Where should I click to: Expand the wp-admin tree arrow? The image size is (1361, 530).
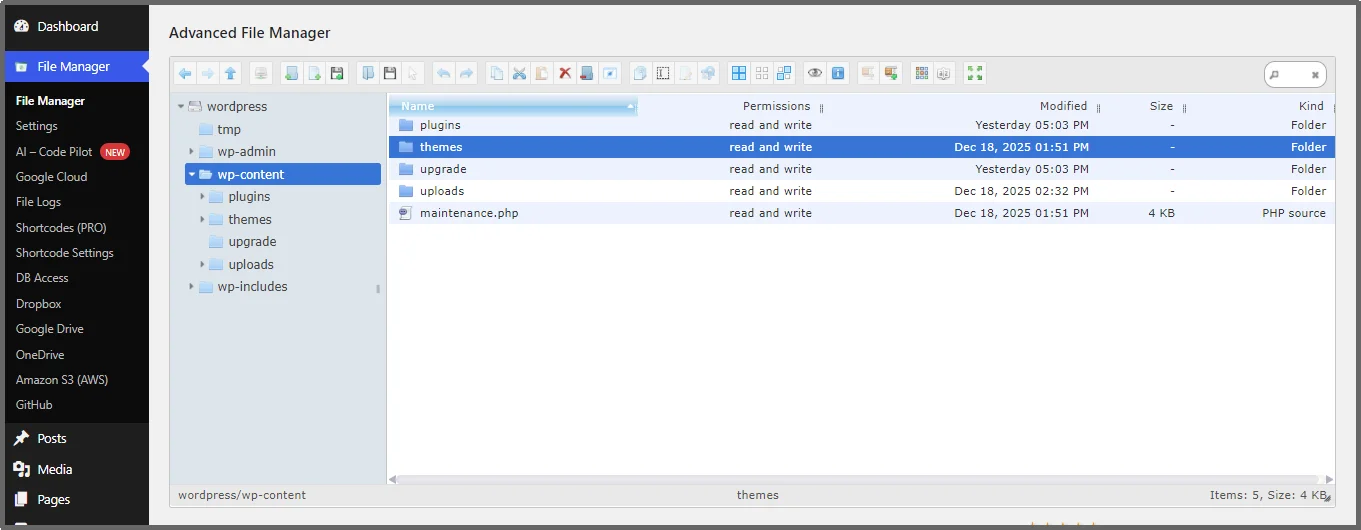tap(191, 152)
